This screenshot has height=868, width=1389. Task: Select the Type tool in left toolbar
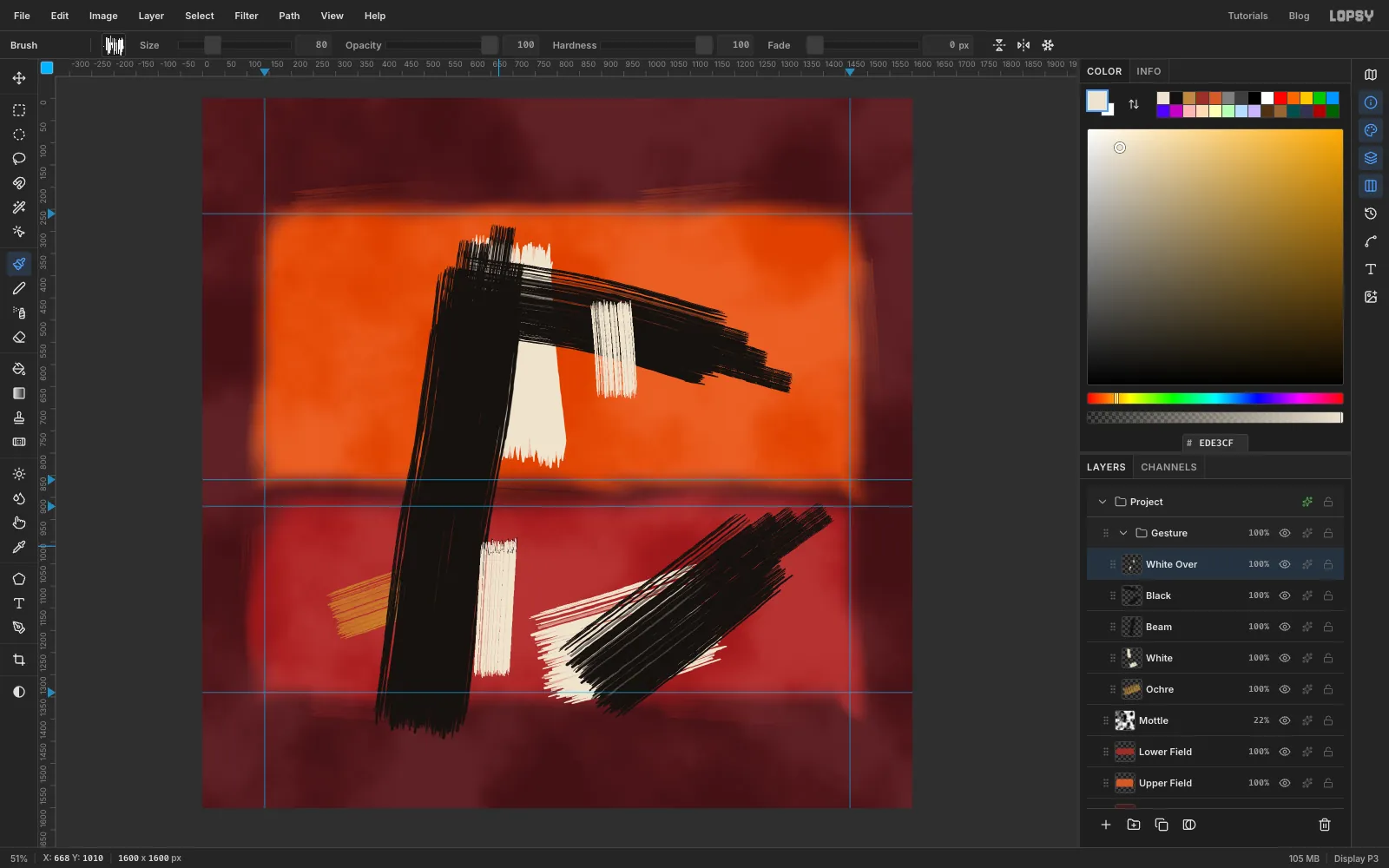19,603
